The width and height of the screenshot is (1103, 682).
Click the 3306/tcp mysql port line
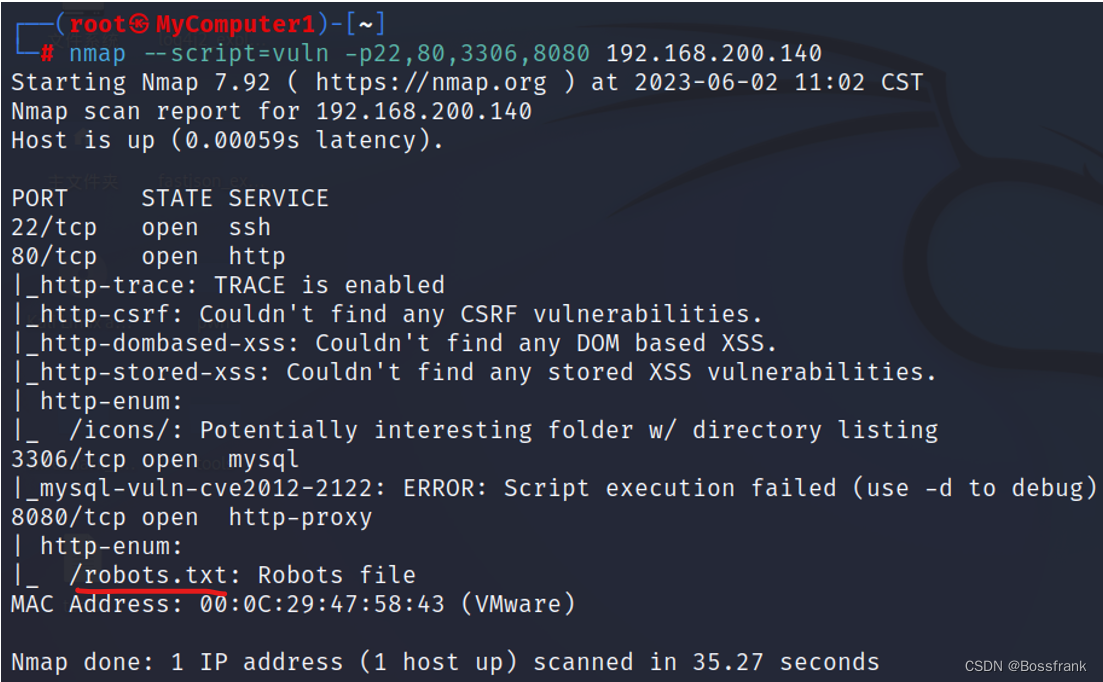click(x=155, y=459)
